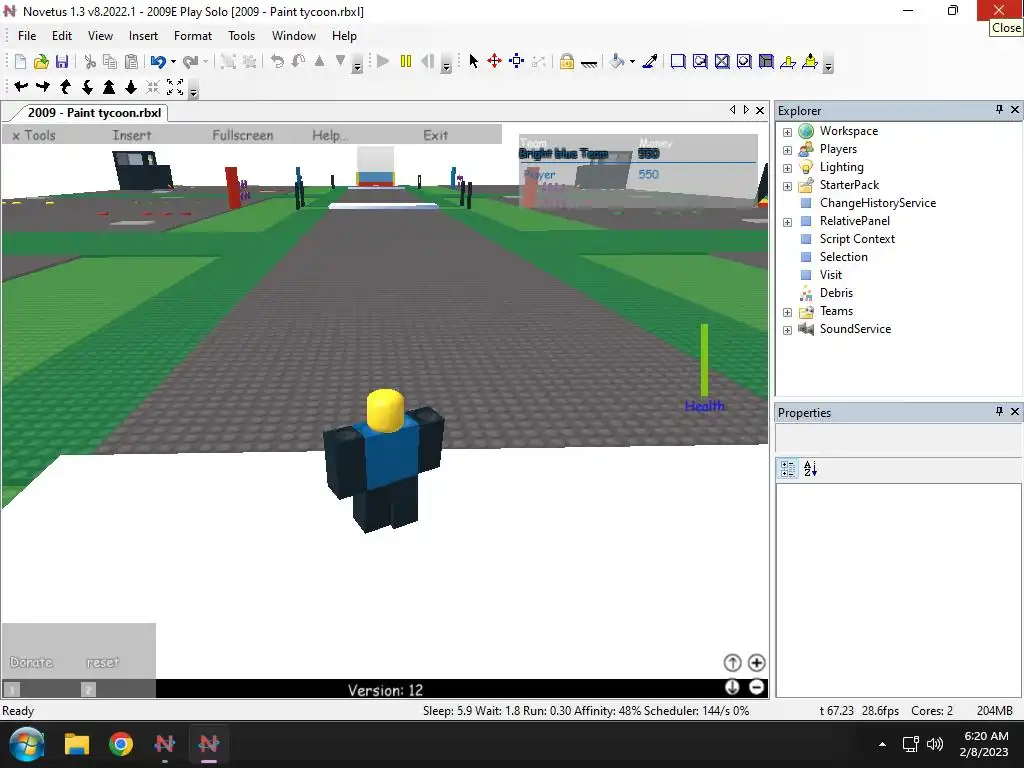1024x768 pixels.
Task: Open the Undo history dropdown arrow
Action: pos(173,61)
